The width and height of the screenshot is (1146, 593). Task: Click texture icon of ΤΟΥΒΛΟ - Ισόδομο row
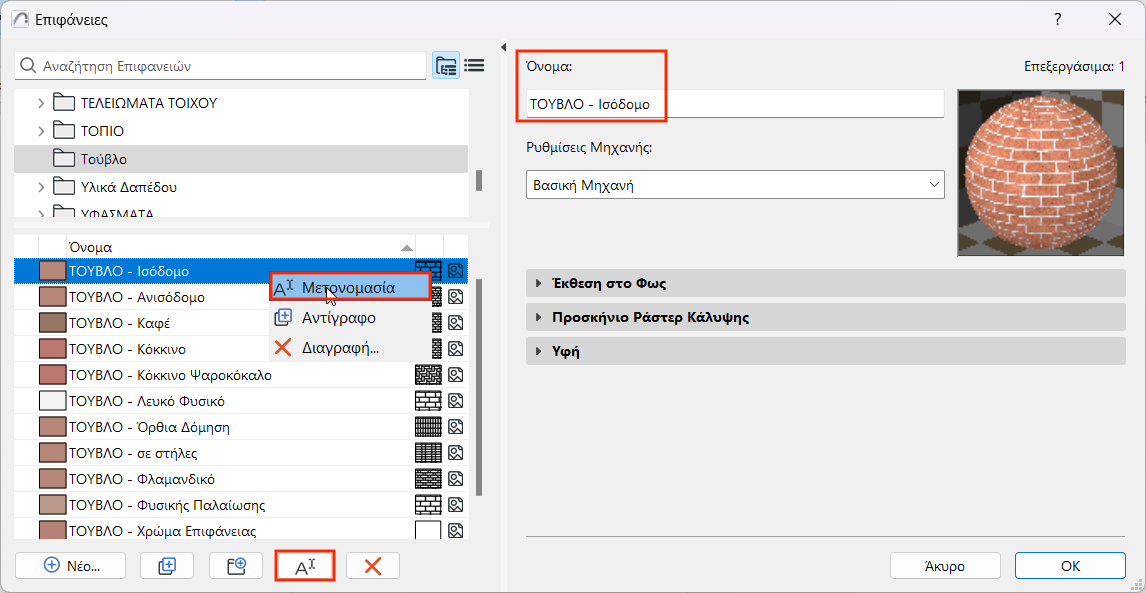tap(456, 271)
